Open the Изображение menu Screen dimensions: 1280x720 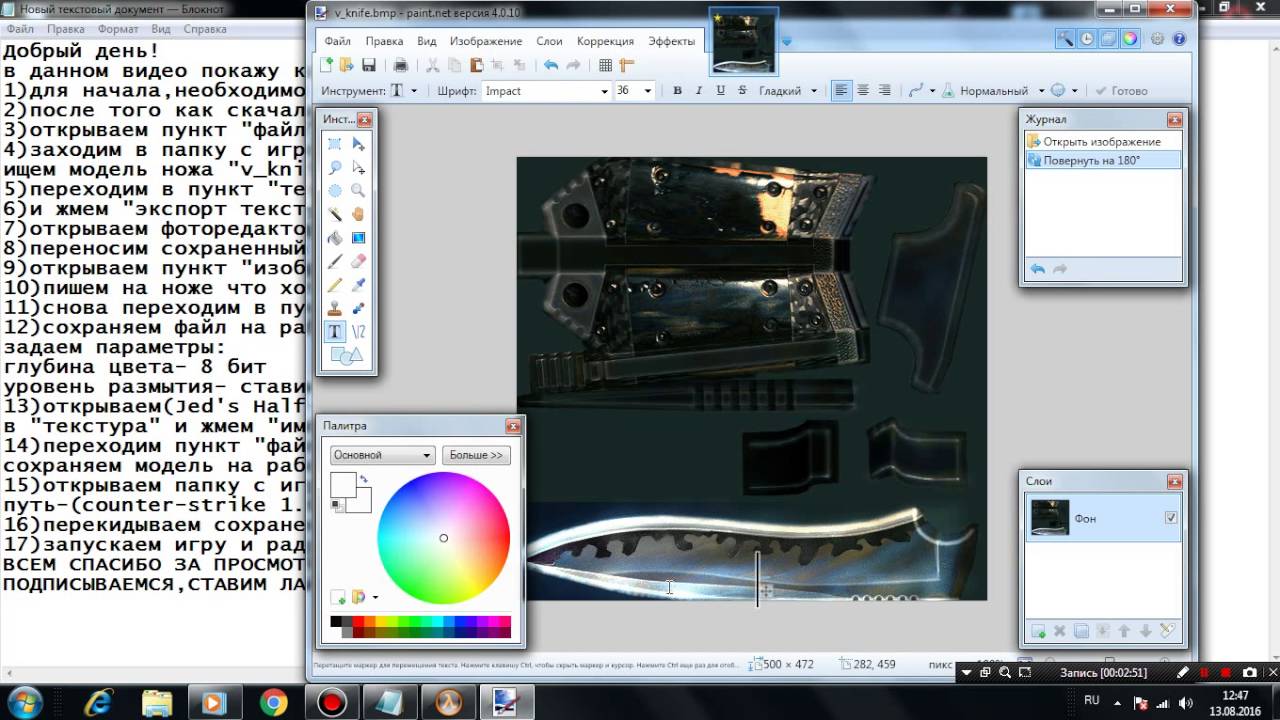[x=486, y=41]
